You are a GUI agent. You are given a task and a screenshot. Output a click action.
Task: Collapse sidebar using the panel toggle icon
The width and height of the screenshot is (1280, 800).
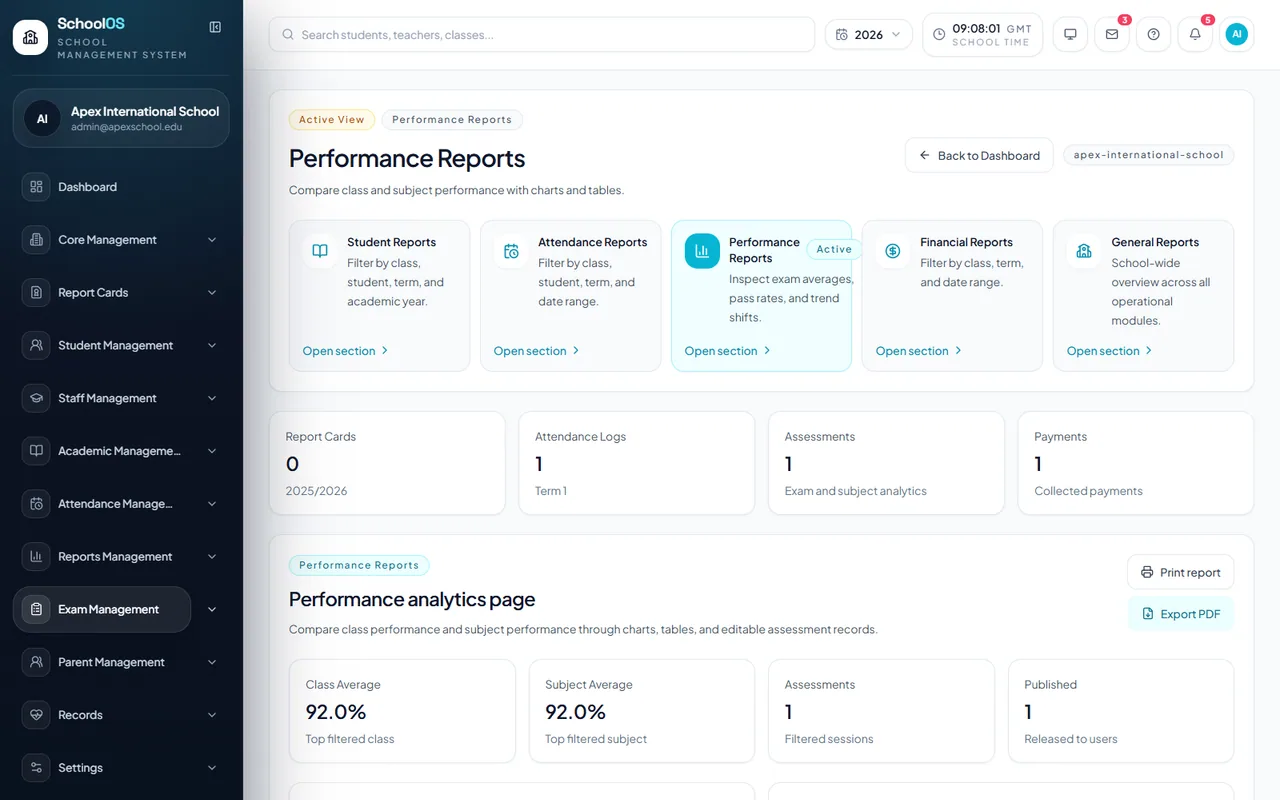pyautogui.click(x=215, y=27)
